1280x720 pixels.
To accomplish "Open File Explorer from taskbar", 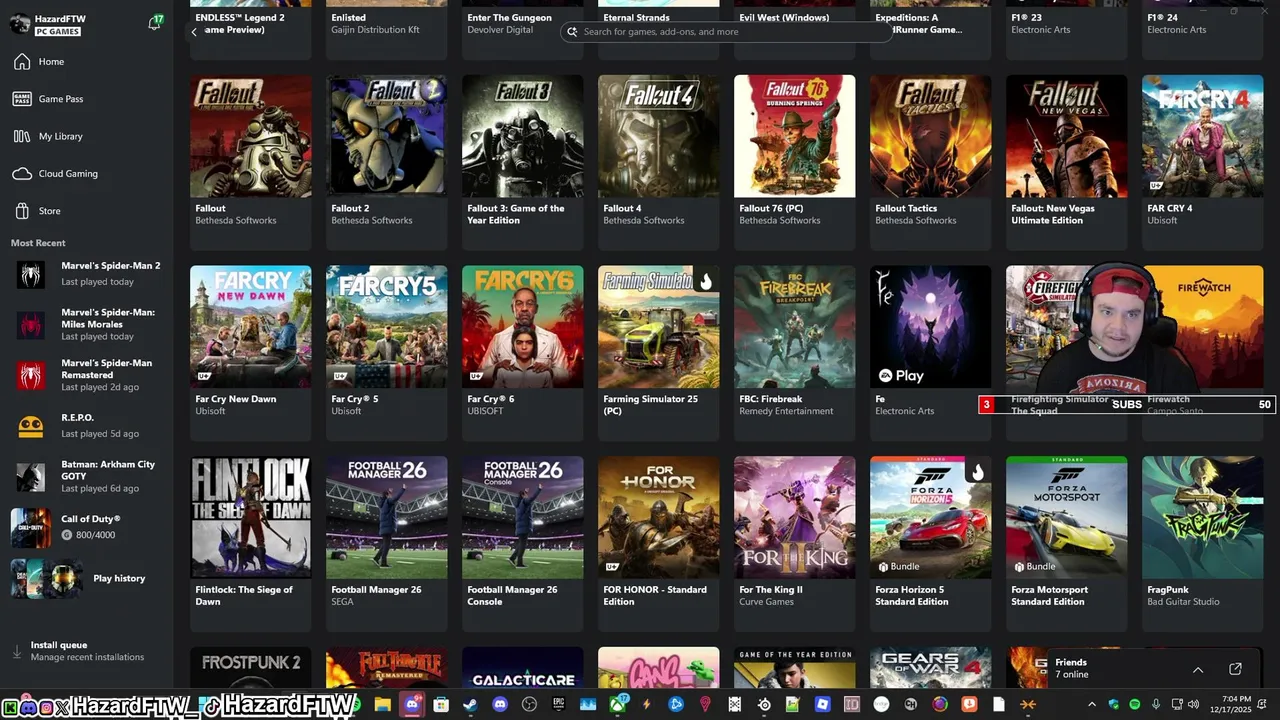I will point(382,705).
